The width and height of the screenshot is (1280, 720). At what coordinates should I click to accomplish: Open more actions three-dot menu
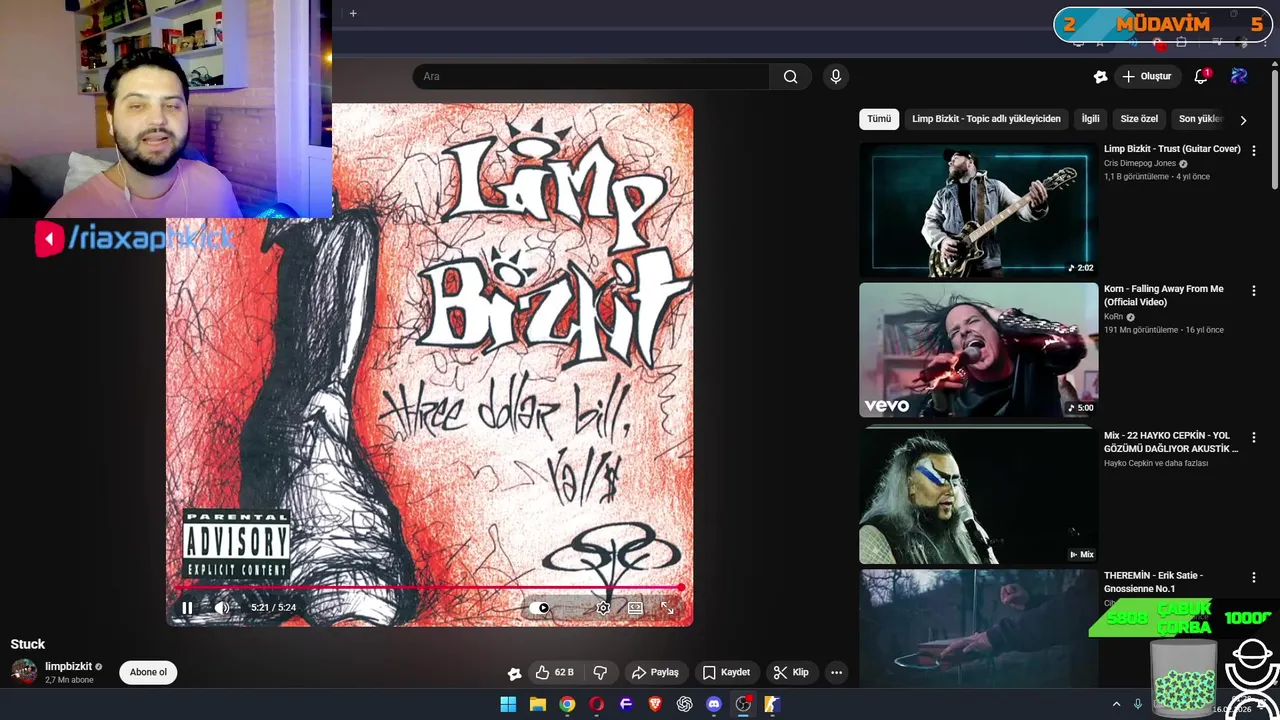pos(836,672)
